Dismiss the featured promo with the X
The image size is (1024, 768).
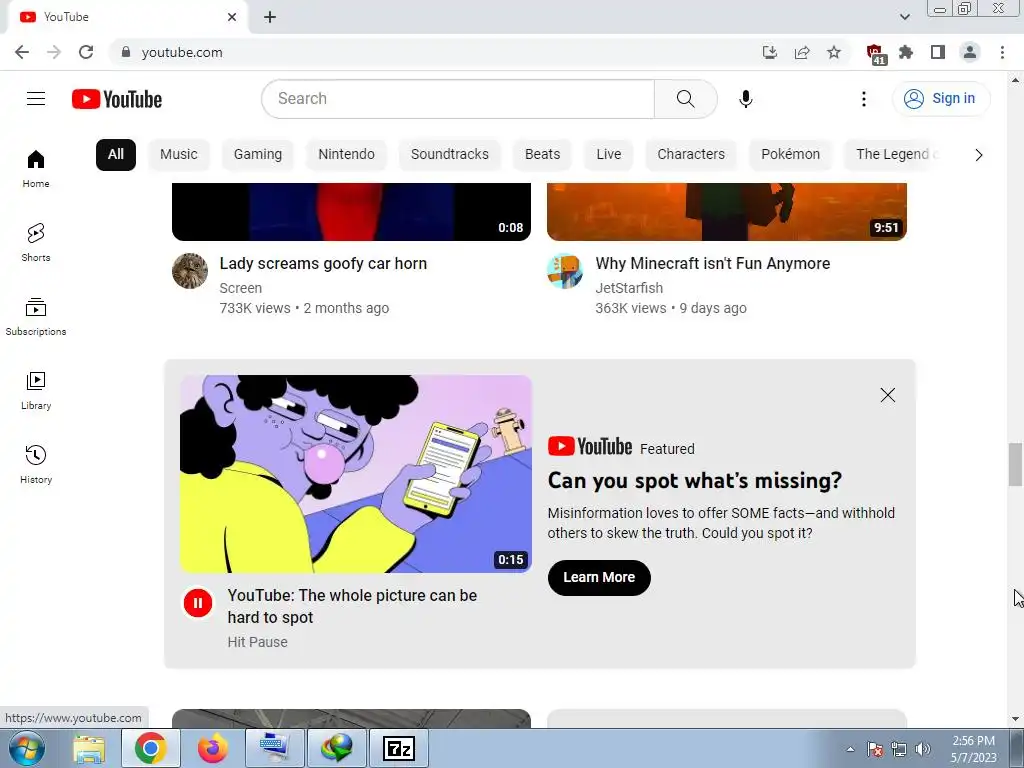(x=888, y=395)
